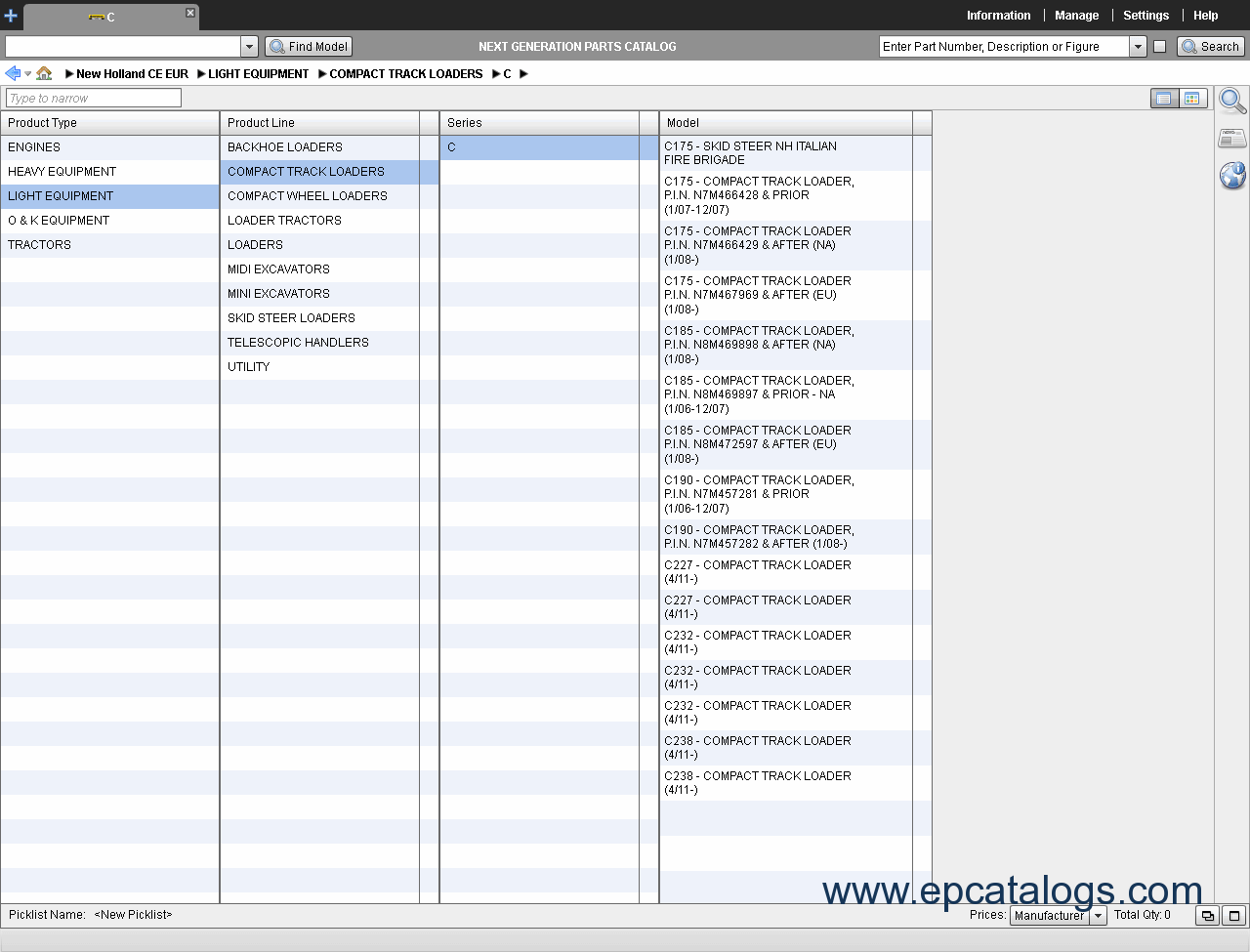Expand the part search history dropdown
Image resolution: width=1250 pixels, height=952 pixels.
(1138, 46)
